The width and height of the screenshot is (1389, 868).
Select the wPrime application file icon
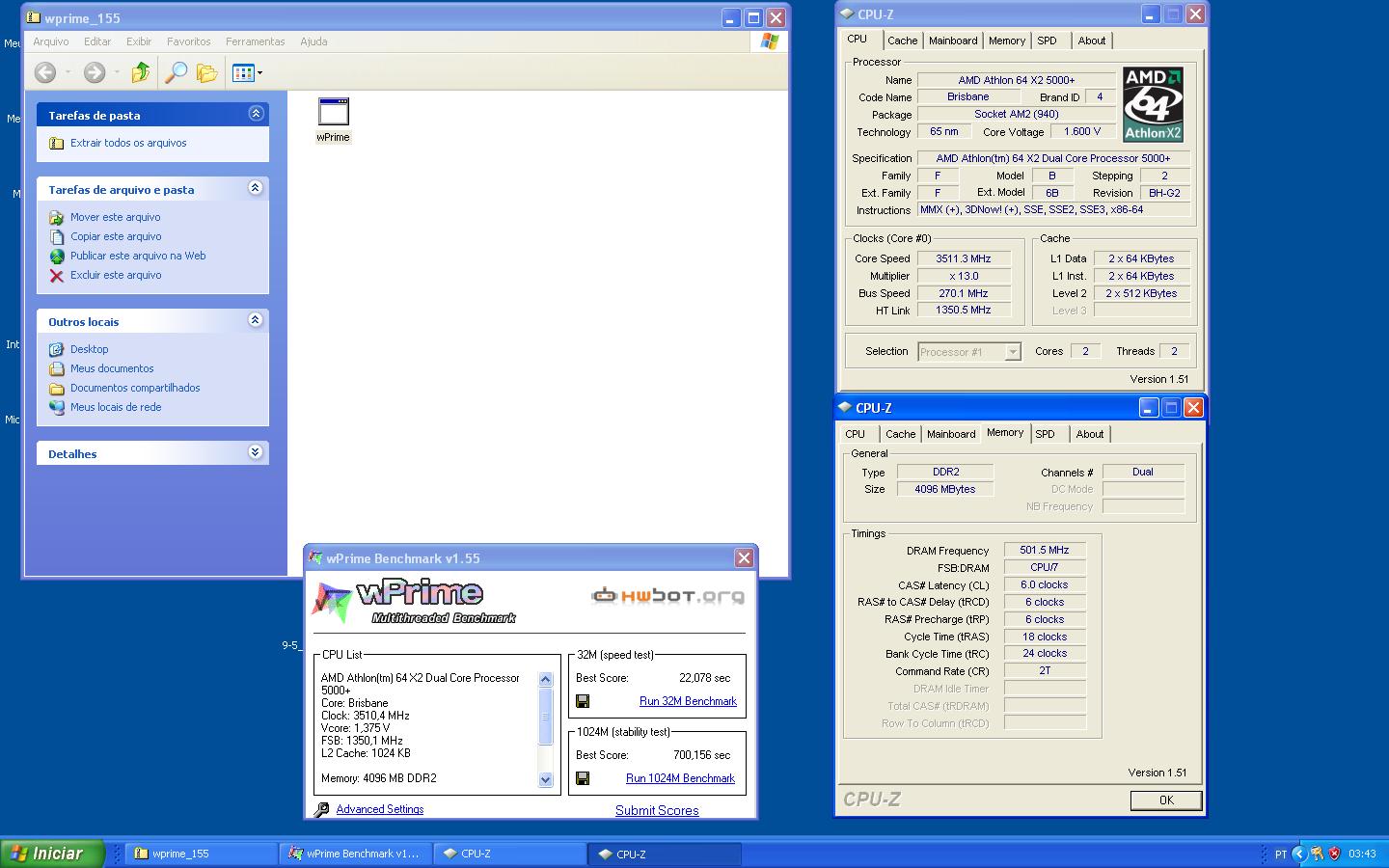pos(333,112)
